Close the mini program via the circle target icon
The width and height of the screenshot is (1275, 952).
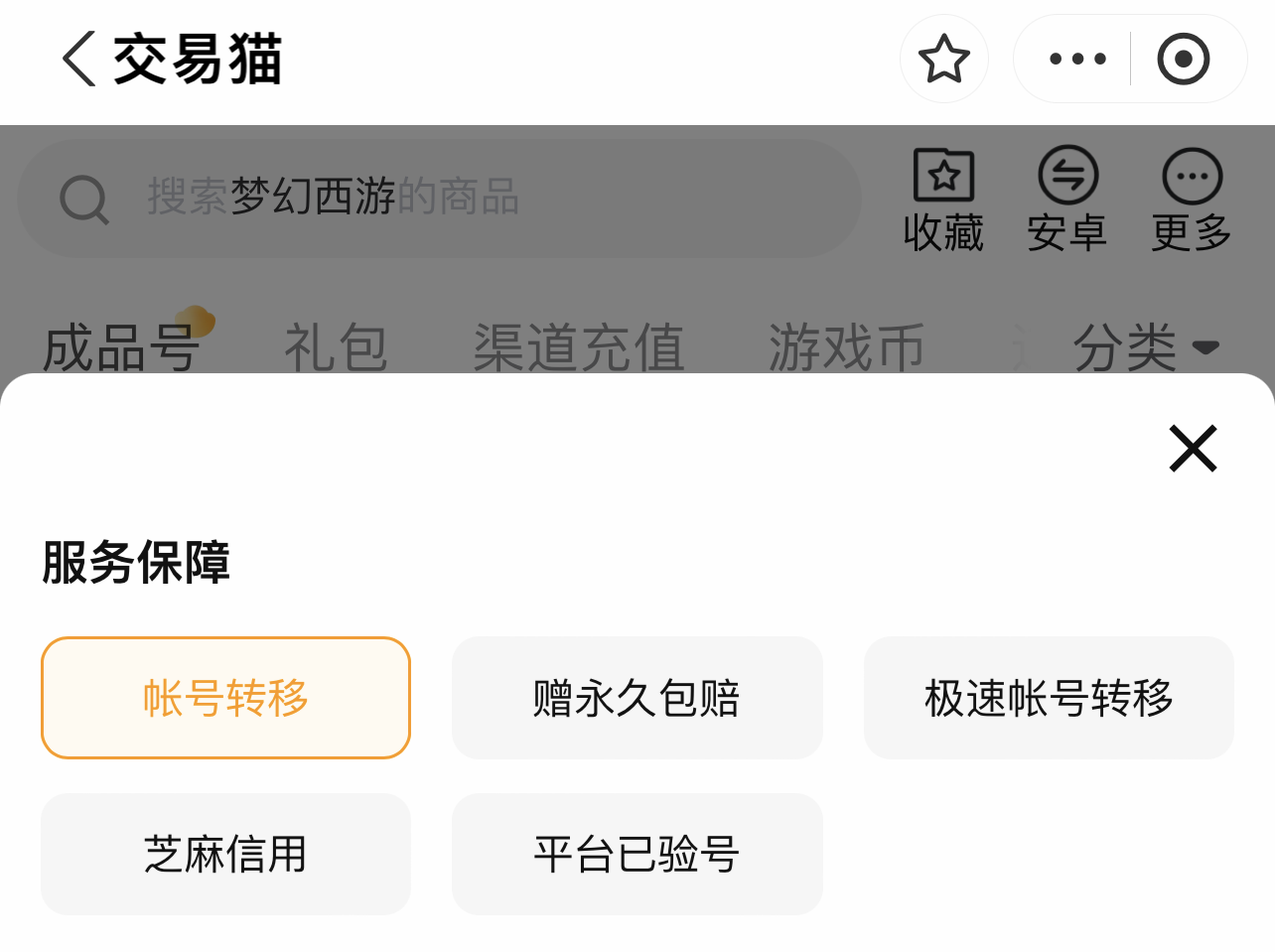(1183, 59)
